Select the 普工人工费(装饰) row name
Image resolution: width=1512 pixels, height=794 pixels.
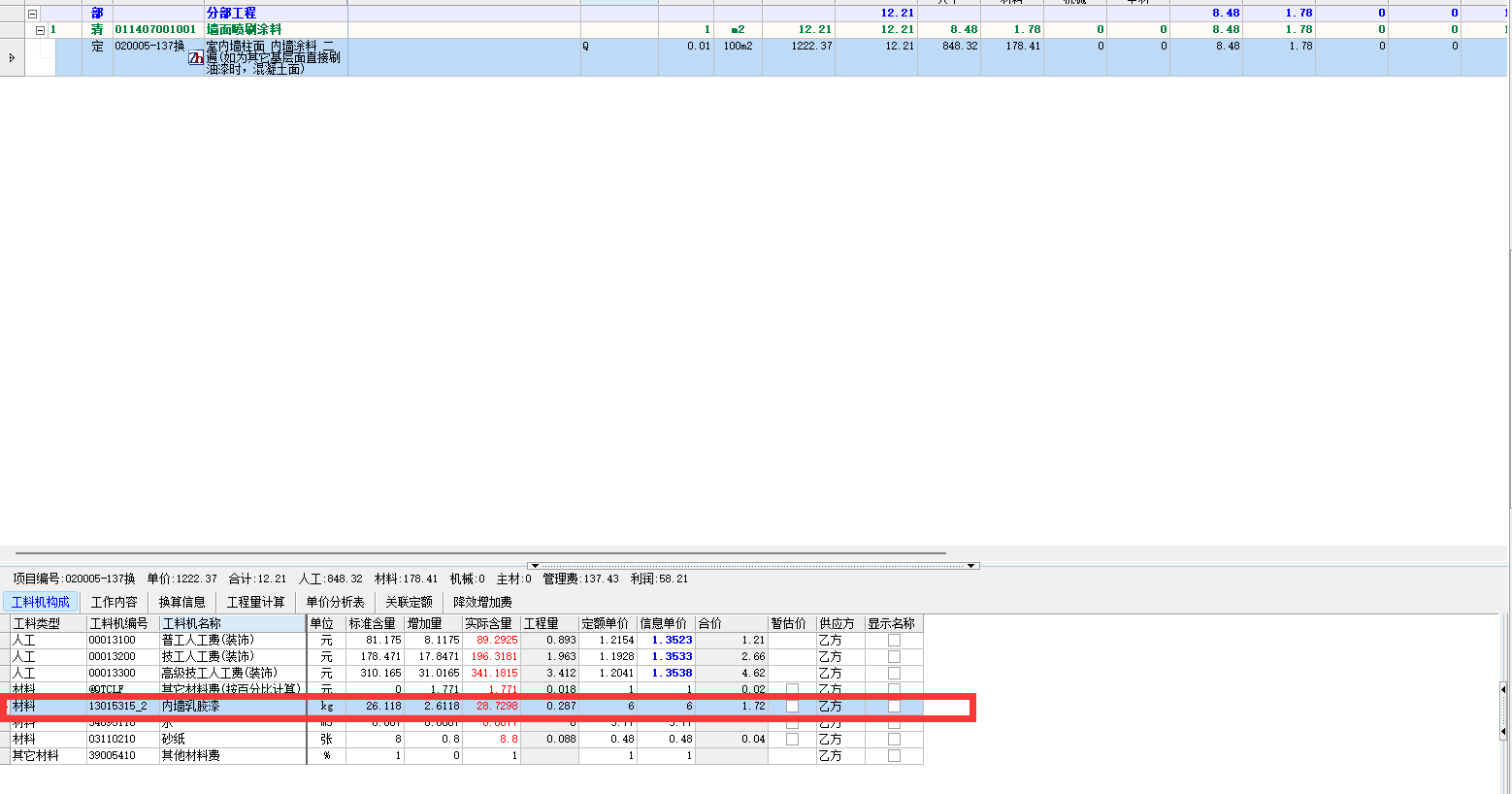pos(208,641)
